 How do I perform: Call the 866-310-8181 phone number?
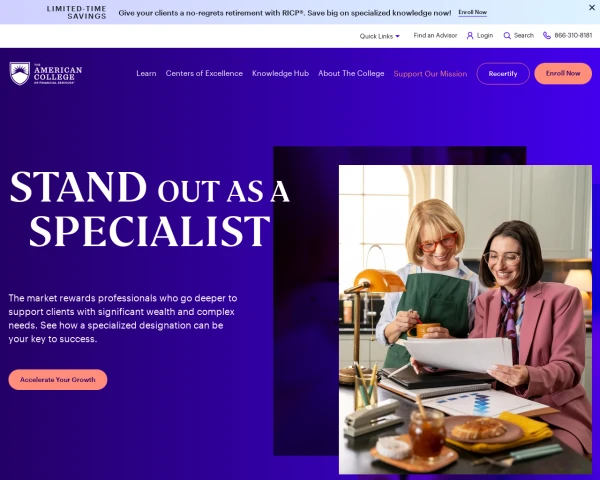pos(573,36)
